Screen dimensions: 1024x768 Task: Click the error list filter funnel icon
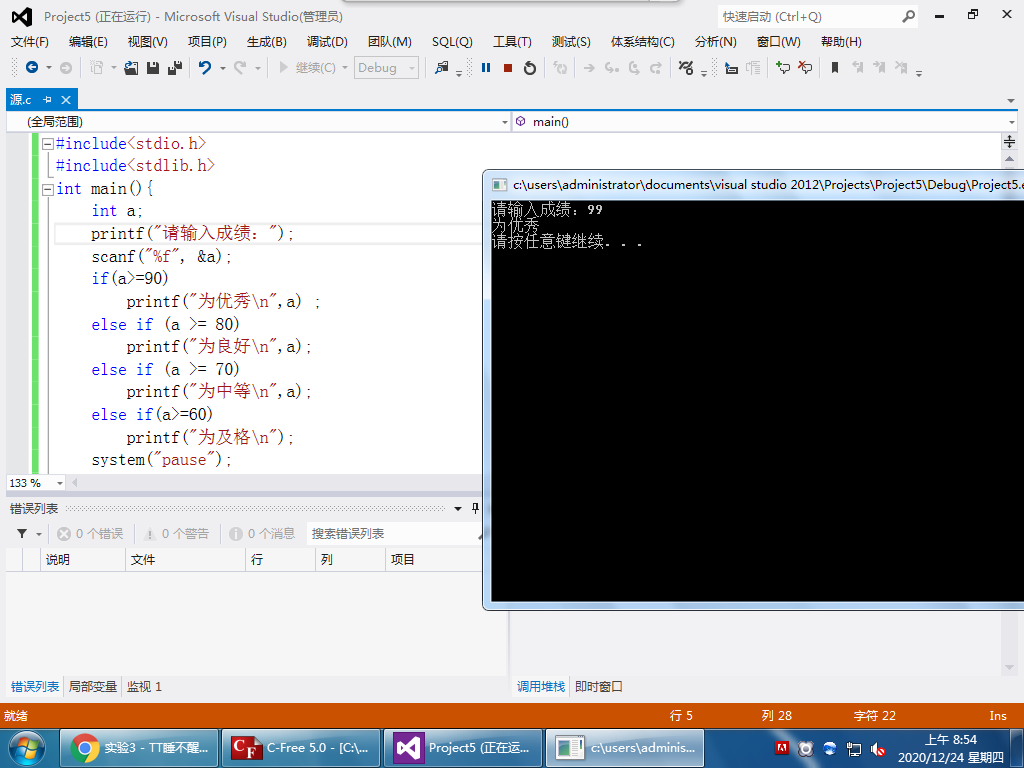pyautogui.click(x=22, y=534)
